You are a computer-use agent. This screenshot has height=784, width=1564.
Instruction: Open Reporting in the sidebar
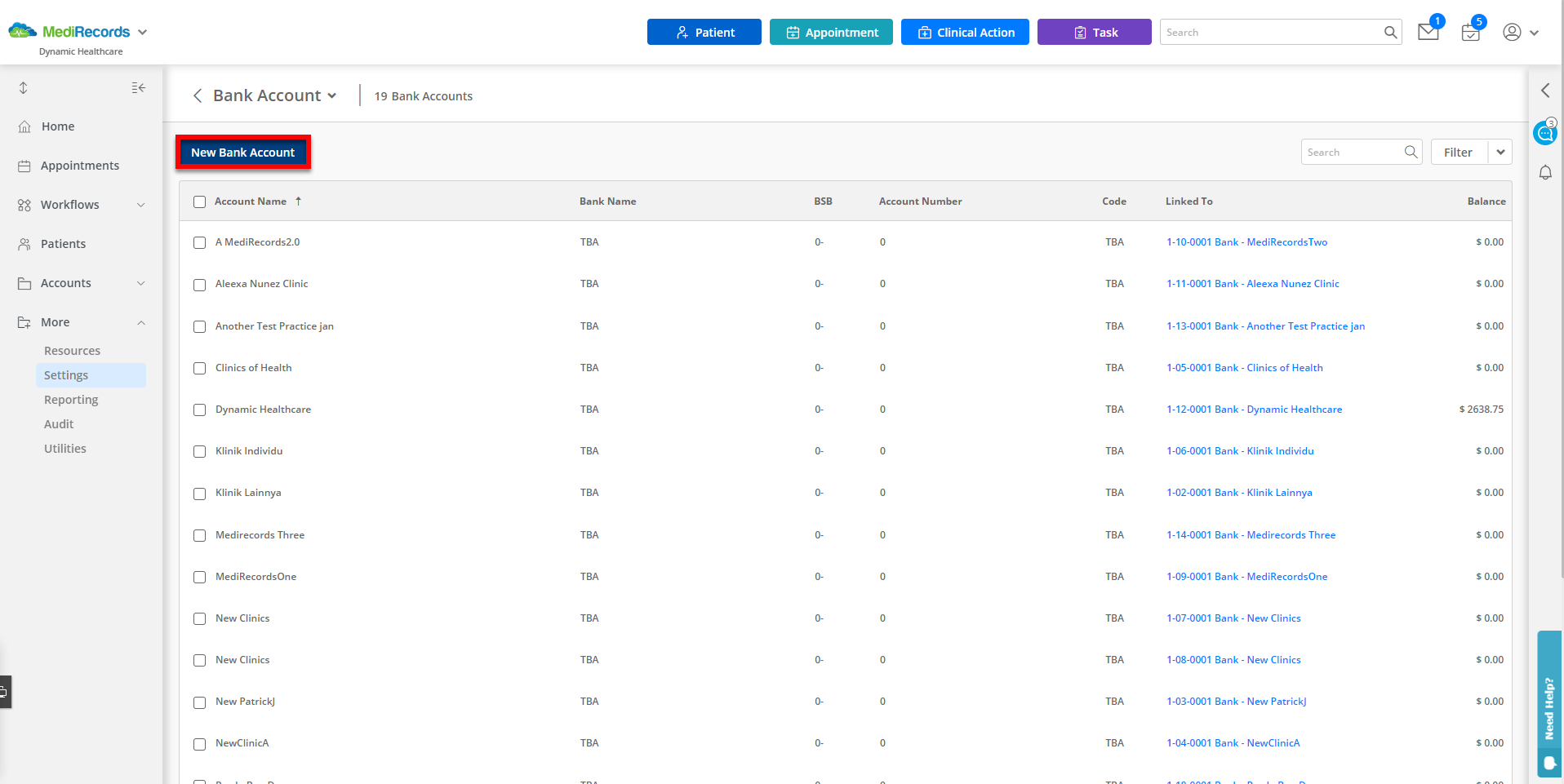click(x=71, y=400)
